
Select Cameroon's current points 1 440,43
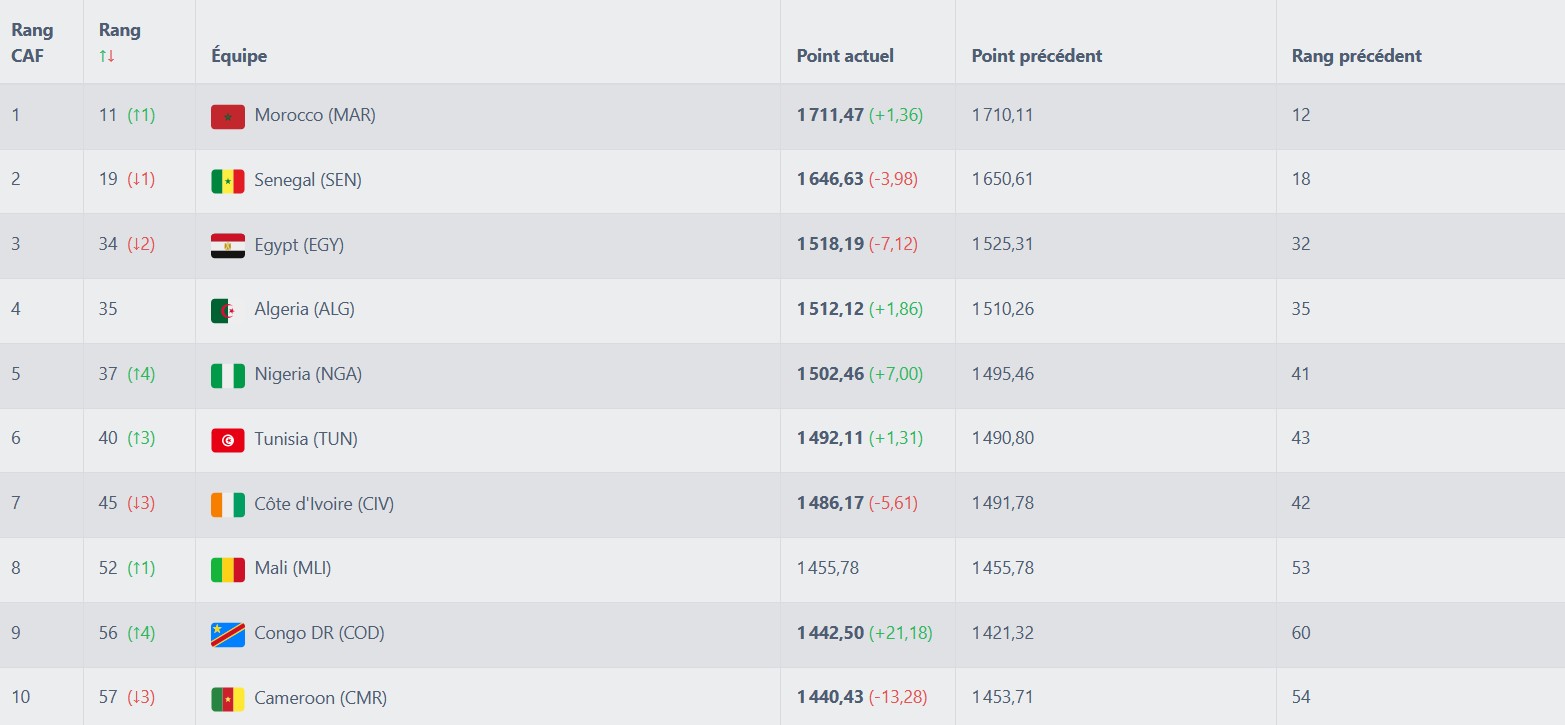pyautogui.click(x=830, y=697)
